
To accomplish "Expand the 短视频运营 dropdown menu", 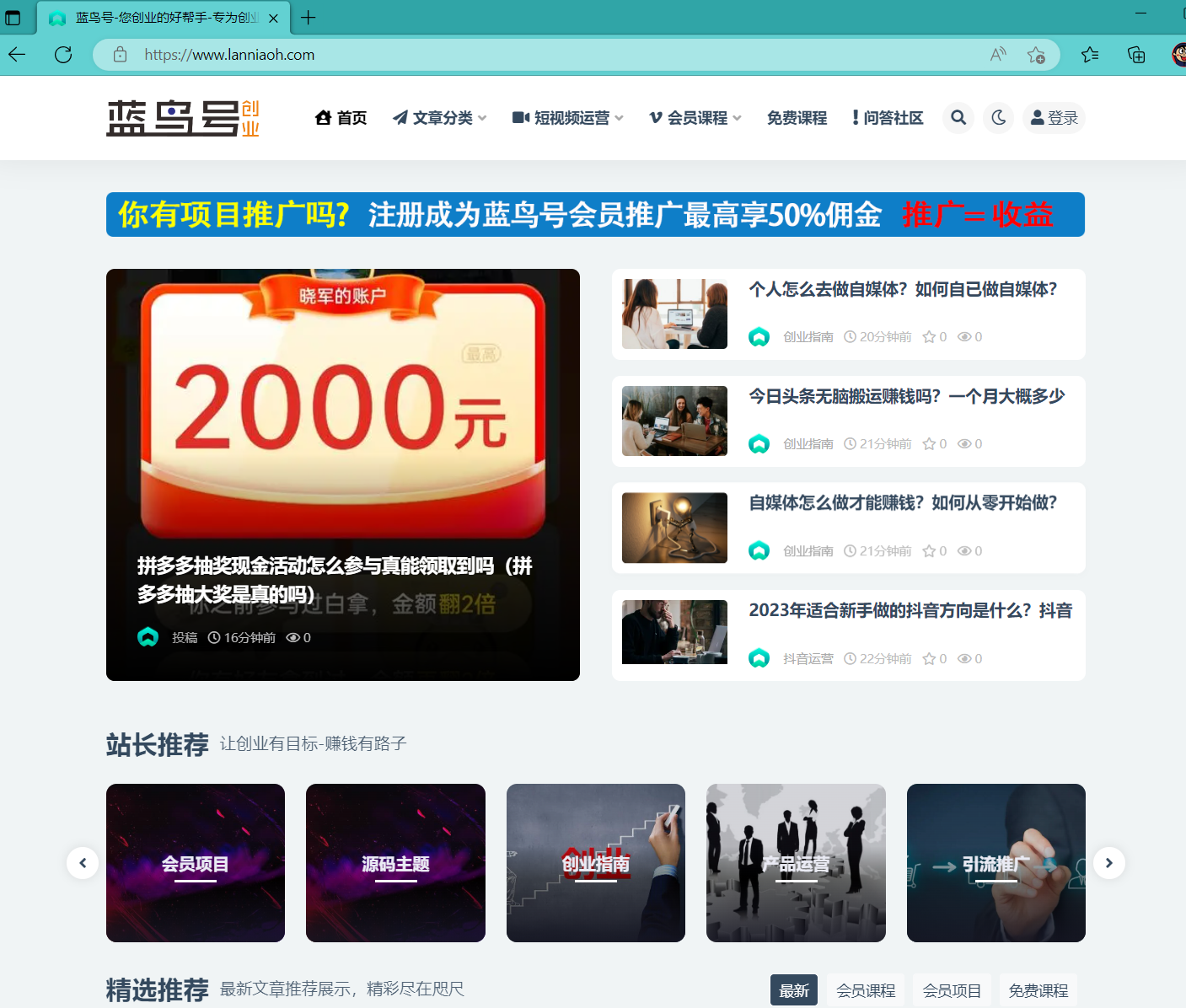I will pyautogui.click(x=568, y=118).
